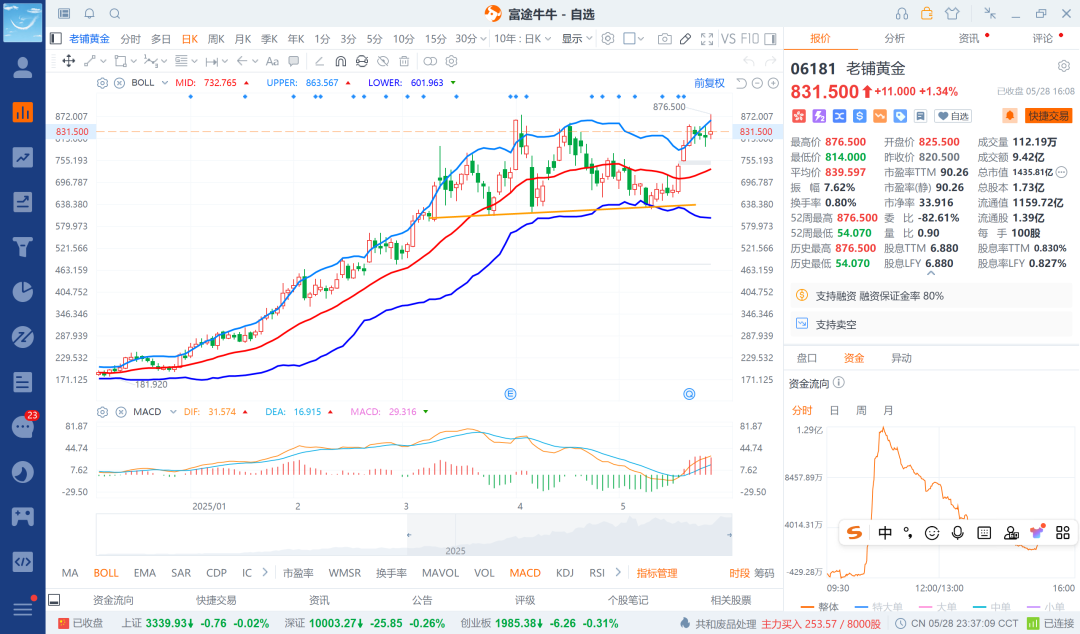Toggle the magnet snap tool

tap(340, 61)
